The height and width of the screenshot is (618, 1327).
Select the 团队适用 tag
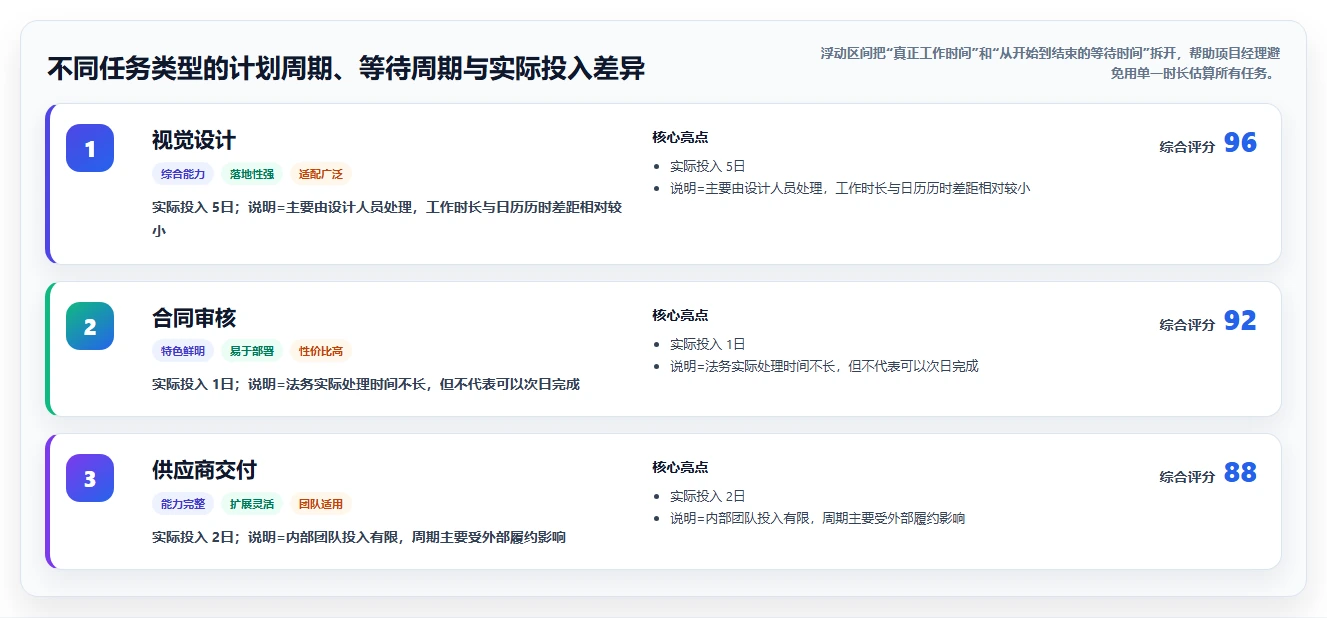(321, 504)
